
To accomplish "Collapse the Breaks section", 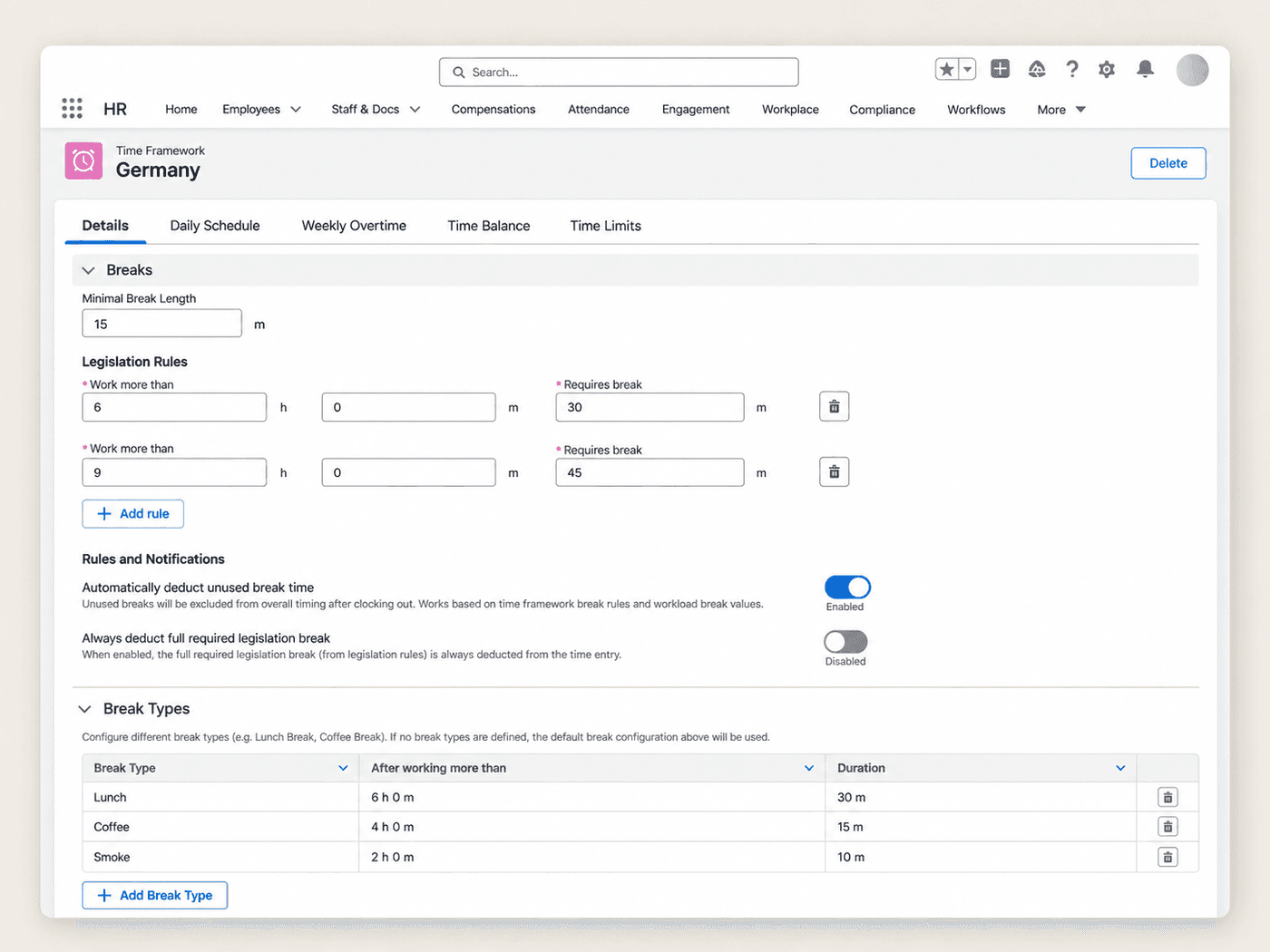I will pyautogui.click(x=88, y=270).
